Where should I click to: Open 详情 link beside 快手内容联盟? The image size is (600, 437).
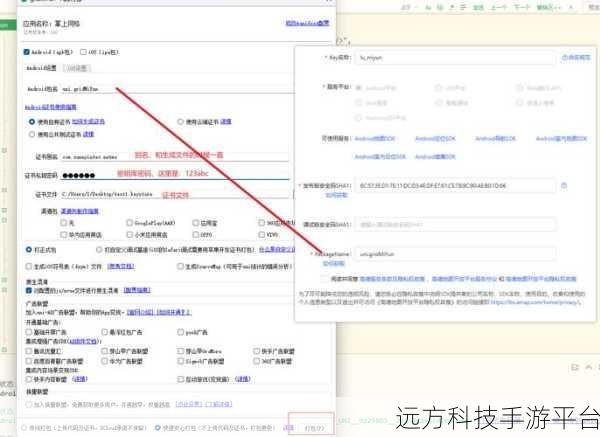(x=80, y=379)
